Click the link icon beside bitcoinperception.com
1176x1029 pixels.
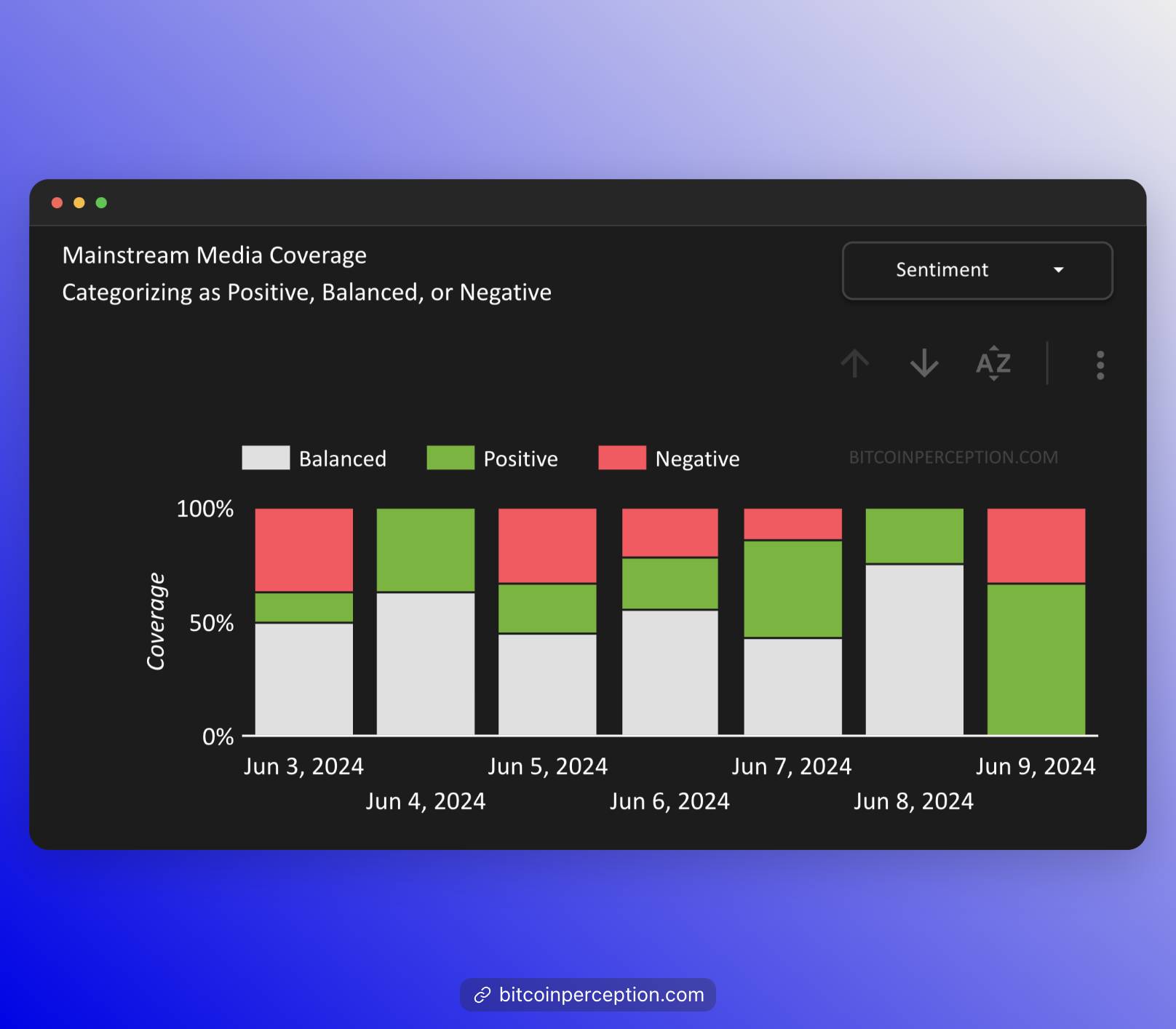point(482,995)
